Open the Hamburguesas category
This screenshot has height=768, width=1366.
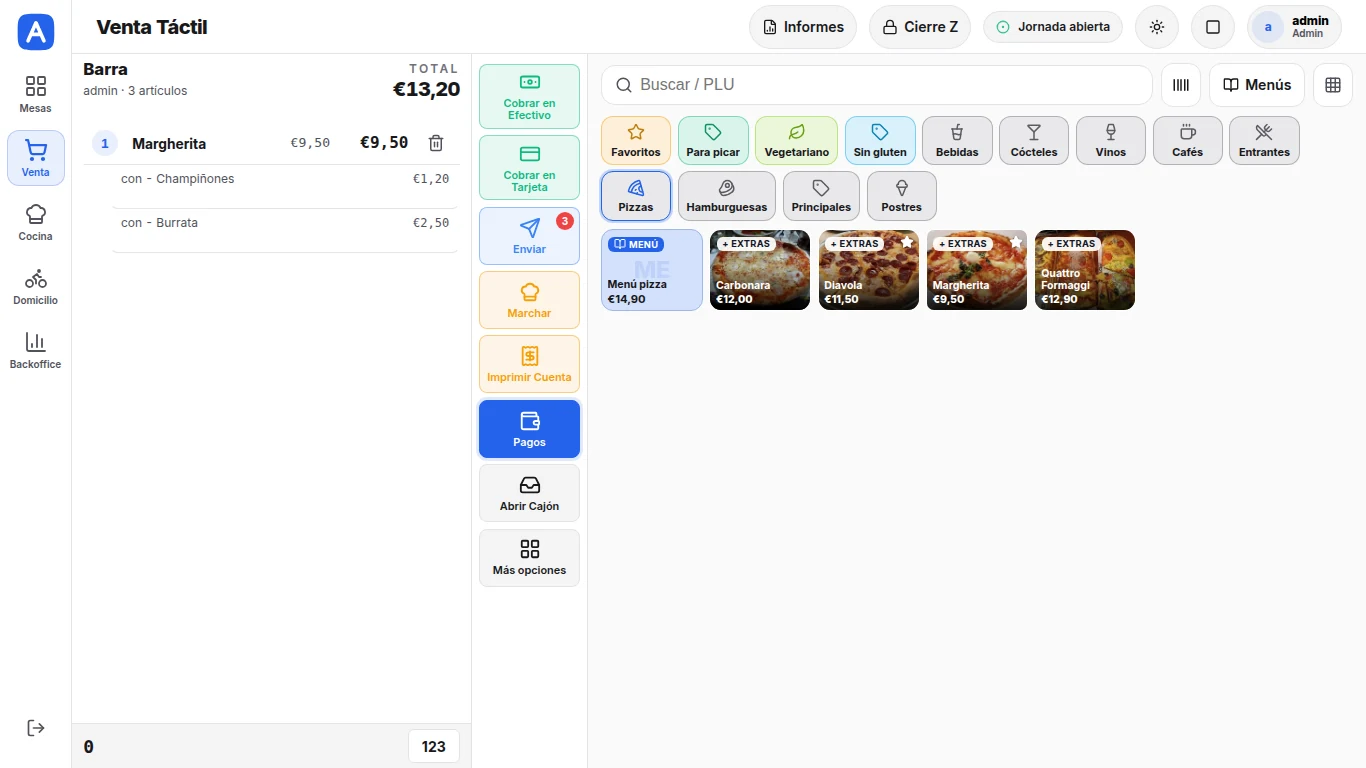pos(727,196)
